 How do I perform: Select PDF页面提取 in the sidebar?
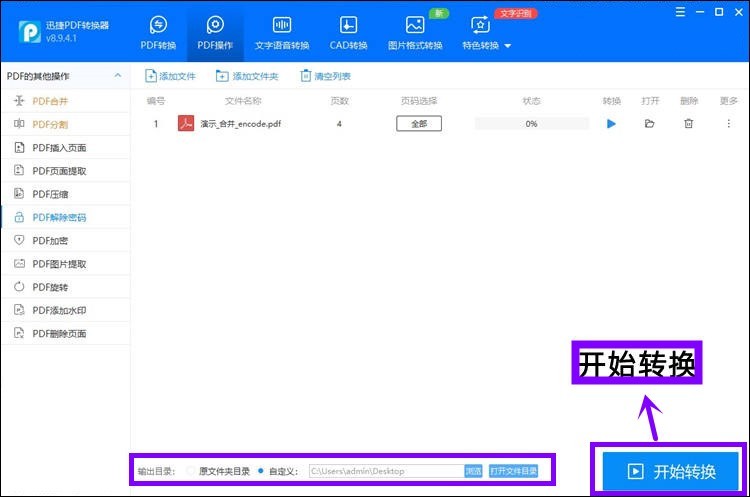(66, 171)
